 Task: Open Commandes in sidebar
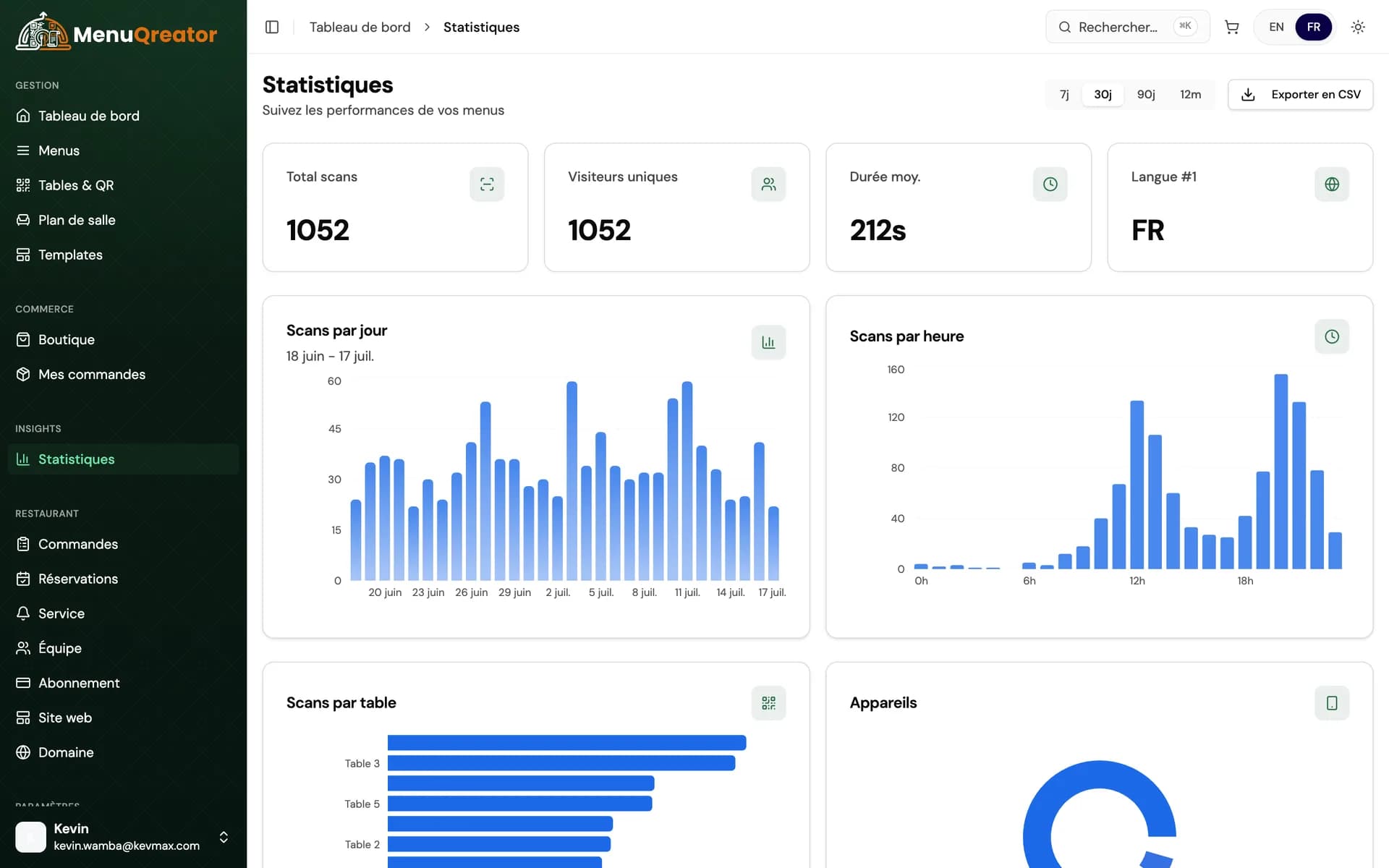point(123,544)
